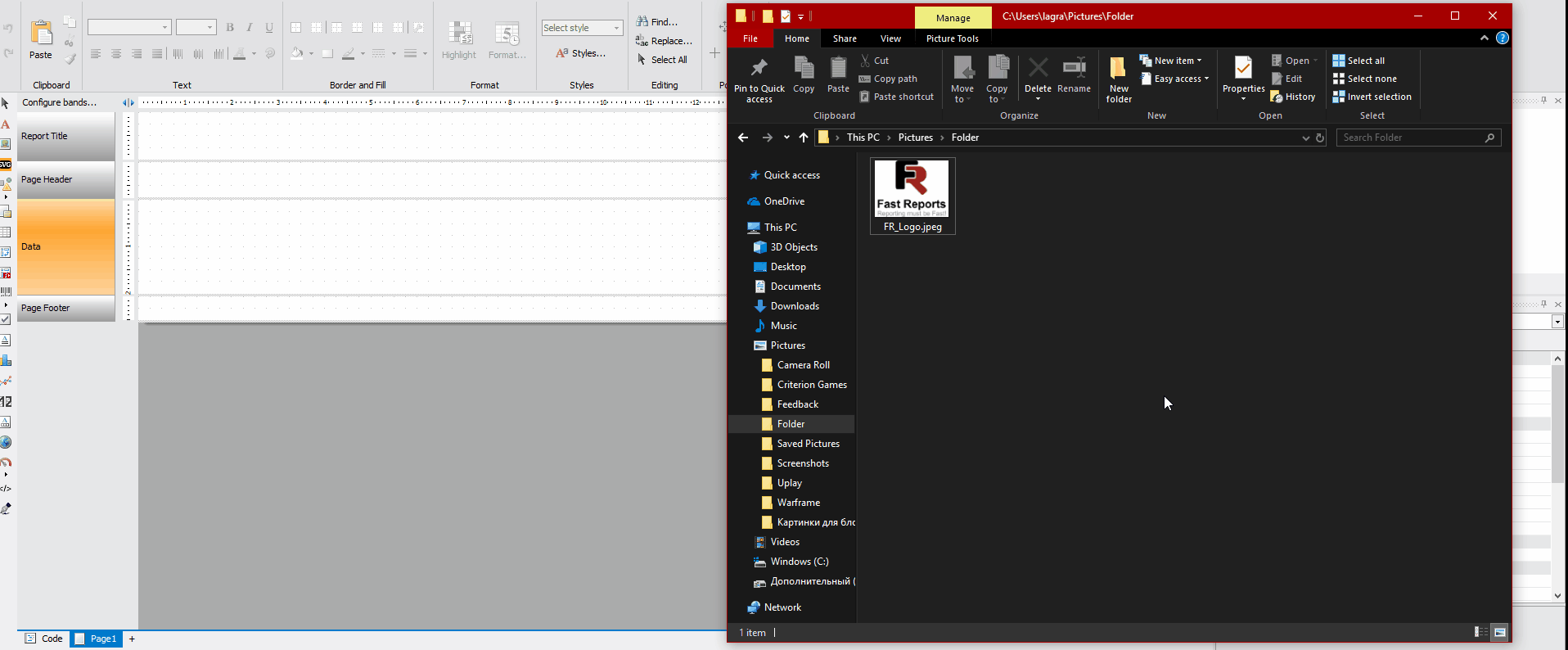Screen dimensions: 1568x650
Task: Select the Chart object tool
Action: tap(5, 360)
